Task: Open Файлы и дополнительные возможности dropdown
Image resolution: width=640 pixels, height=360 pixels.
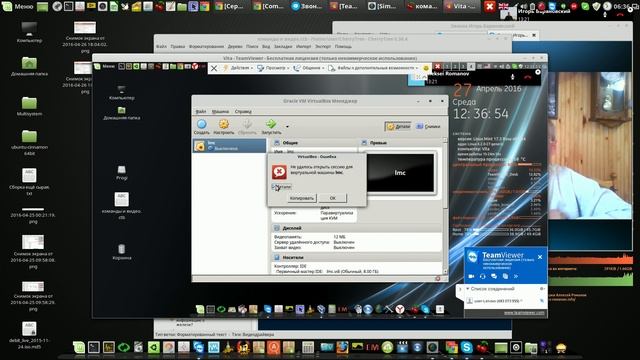Action: (373, 68)
